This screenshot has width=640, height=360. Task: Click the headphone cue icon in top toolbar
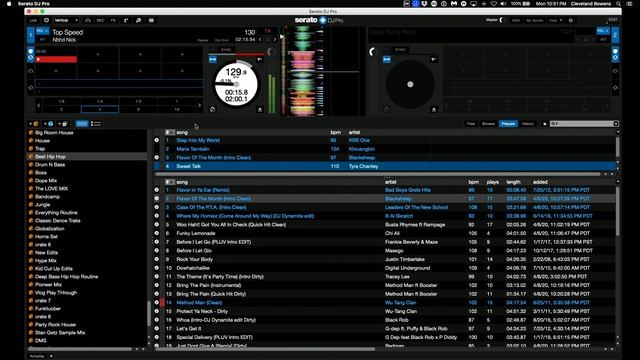pos(88,20)
